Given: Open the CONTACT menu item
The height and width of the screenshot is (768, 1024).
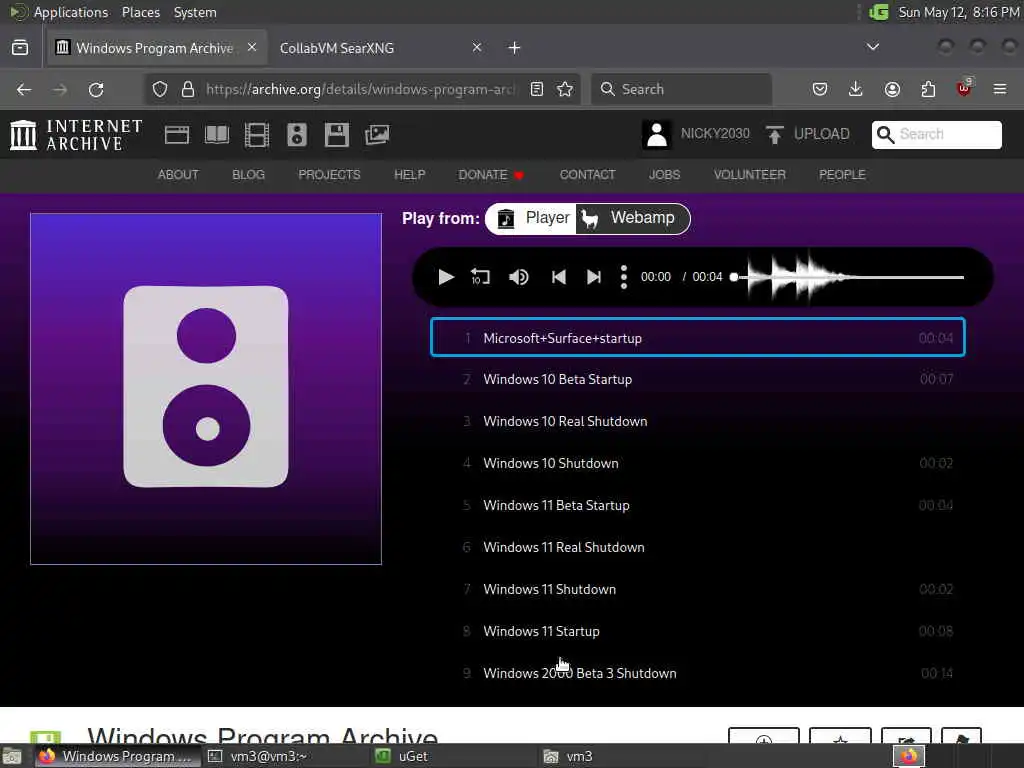Looking at the screenshot, I should 587,174.
